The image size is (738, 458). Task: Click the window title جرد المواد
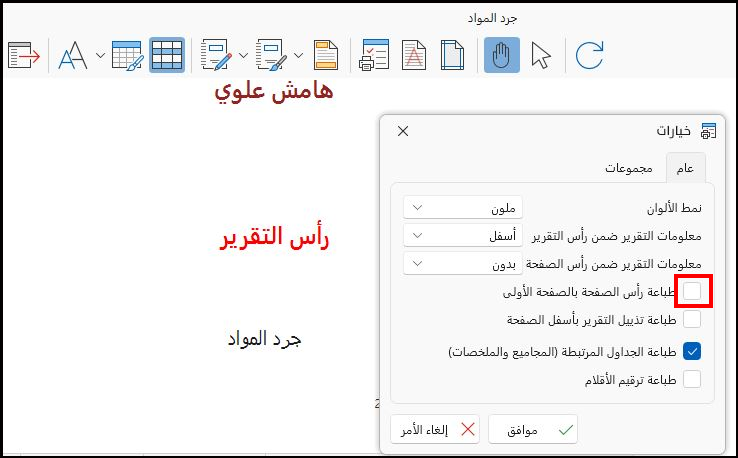pyautogui.click(x=492, y=18)
